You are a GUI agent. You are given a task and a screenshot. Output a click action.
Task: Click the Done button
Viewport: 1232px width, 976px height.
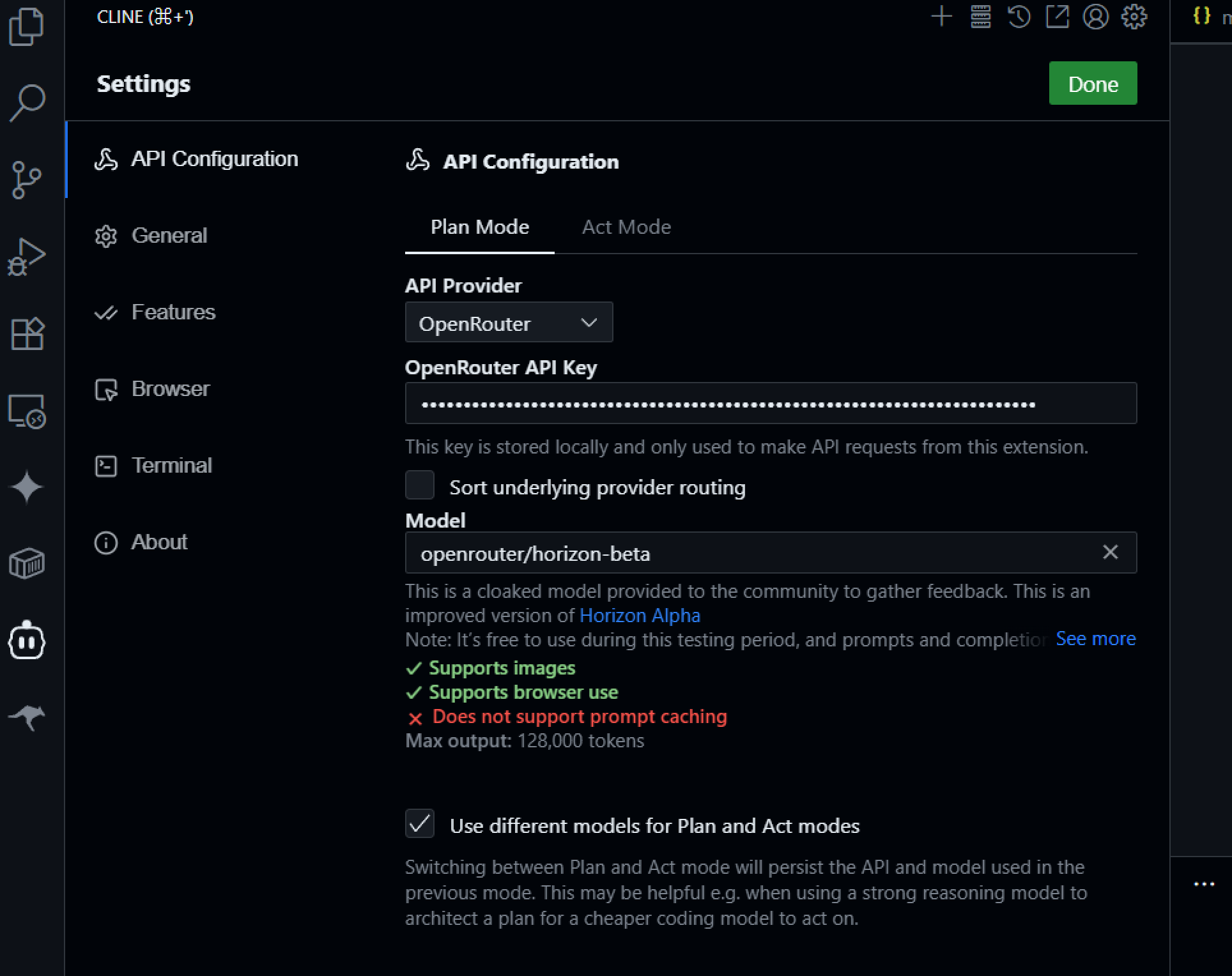pyautogui.click(x=1093, y=83)
